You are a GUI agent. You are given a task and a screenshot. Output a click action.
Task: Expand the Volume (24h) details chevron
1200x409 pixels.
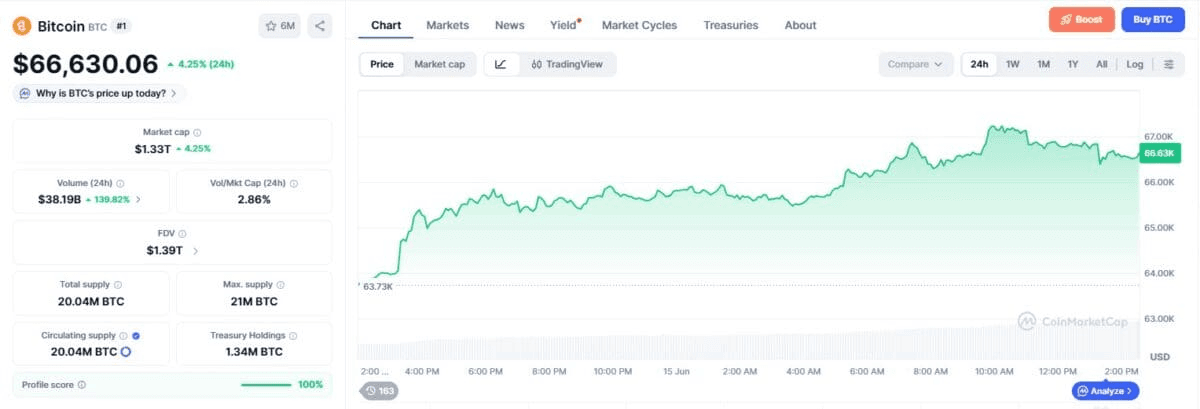click(138, 199)
